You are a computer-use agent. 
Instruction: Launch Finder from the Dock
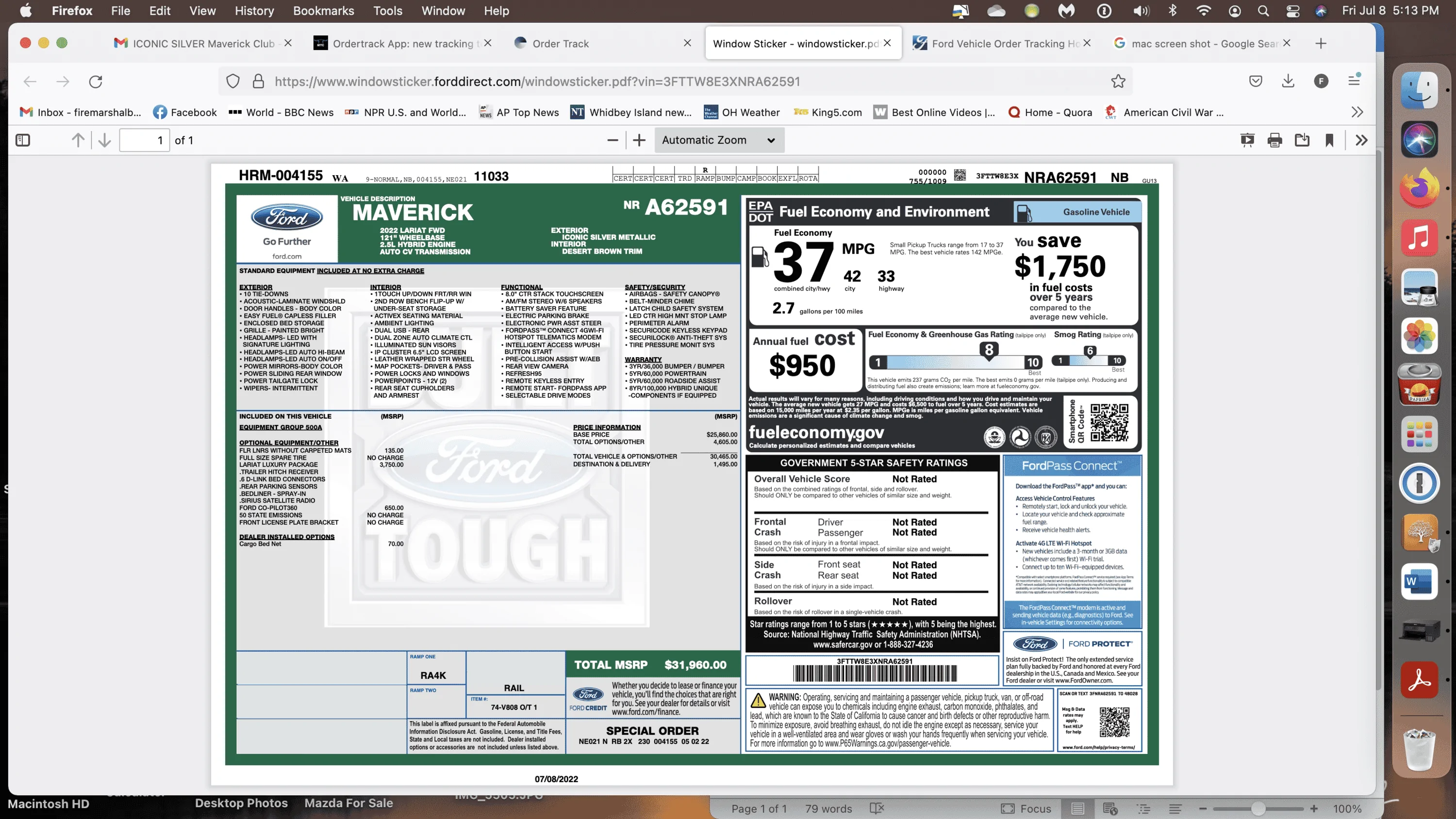coord(1419,91)
